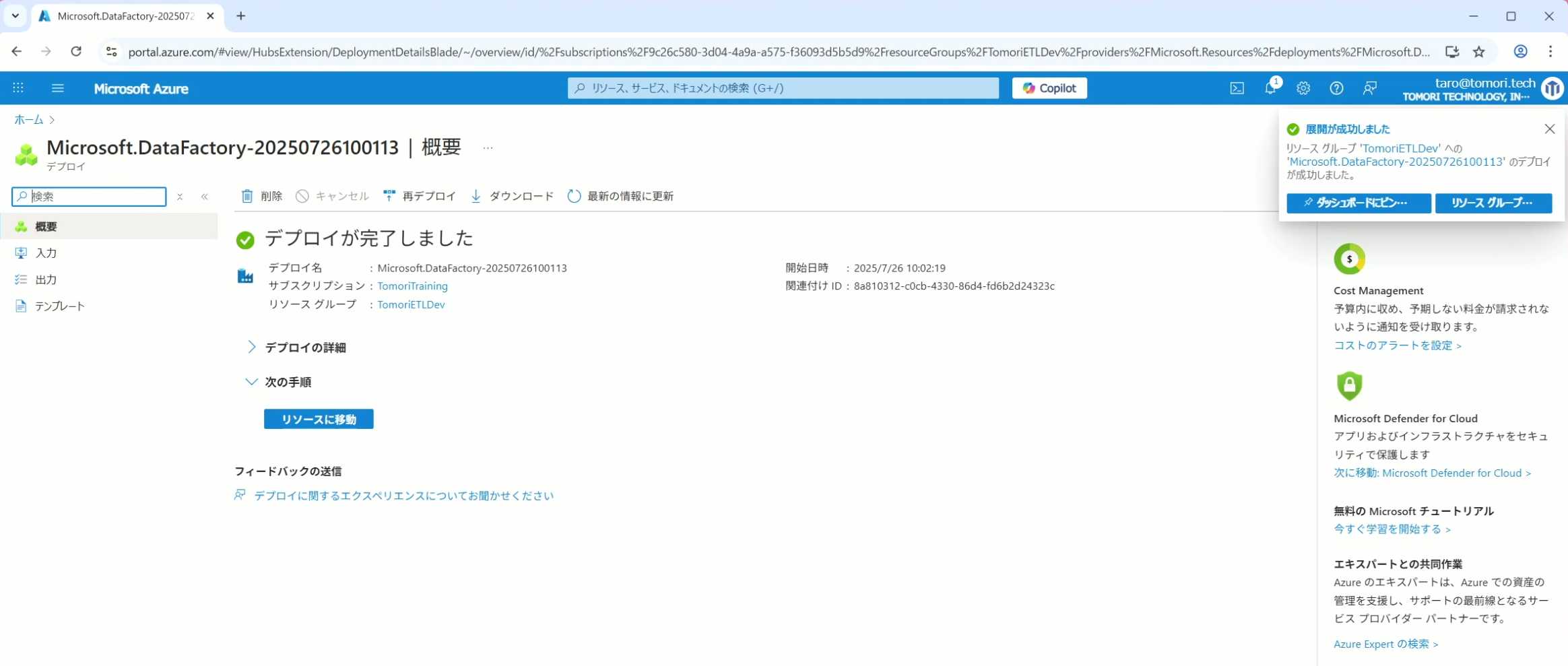Click the feedback icon in header

pyautogui.click(x=1369, y=88)
